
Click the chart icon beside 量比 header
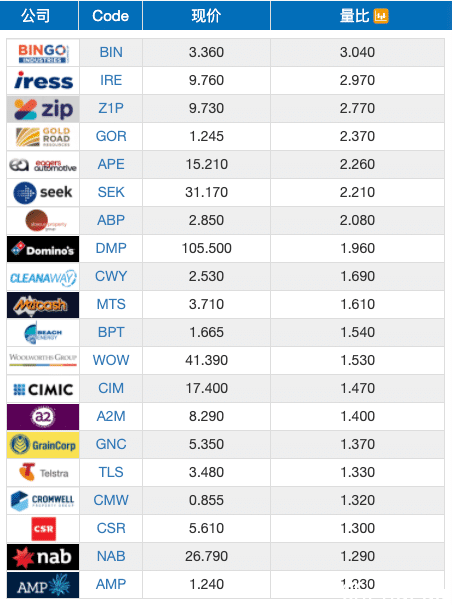(x=381, y=16)
